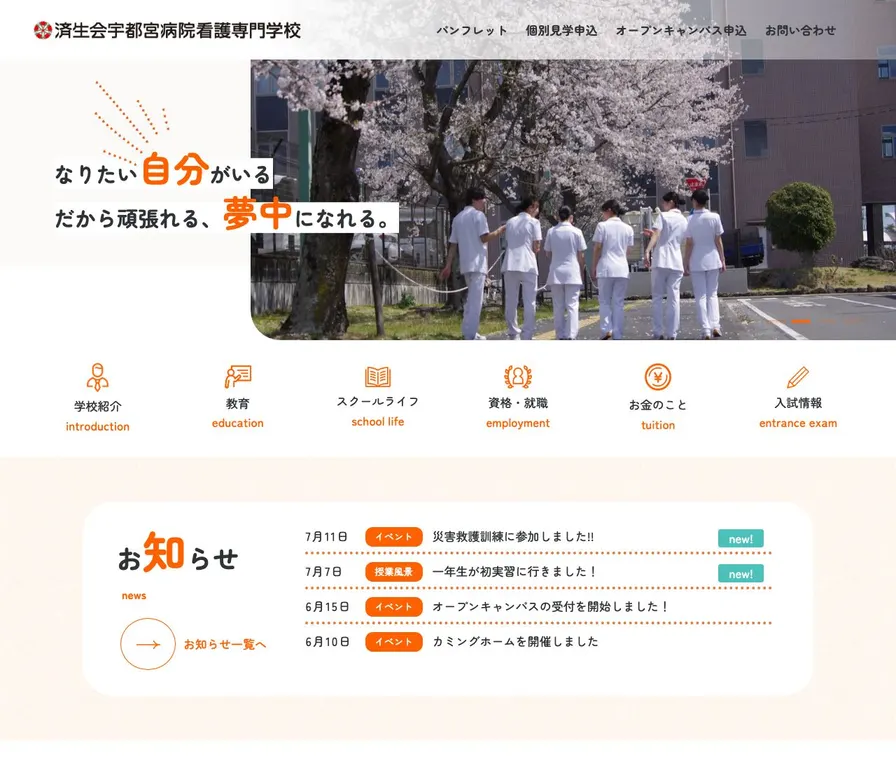The image size is (896, 770).
Task: Click the 資格・就職 laurel badge icon
Action: coord(518,377)
